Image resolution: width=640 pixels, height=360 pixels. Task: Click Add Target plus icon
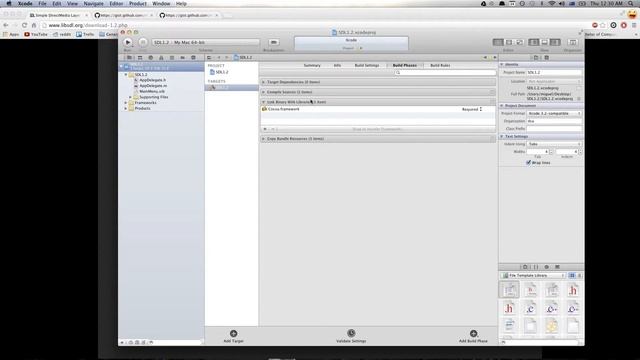pos(233,333)
